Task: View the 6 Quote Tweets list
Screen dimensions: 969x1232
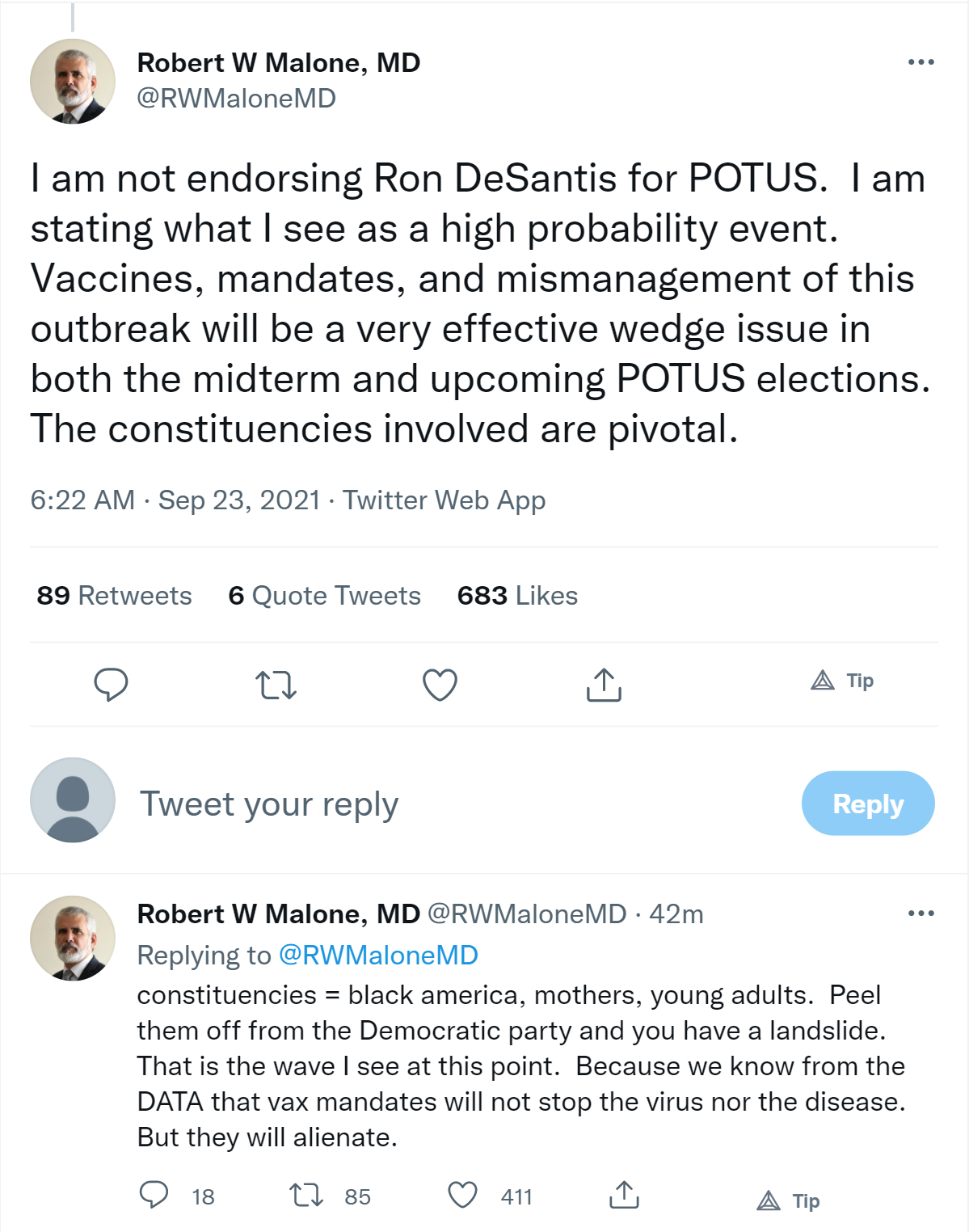Action: coord(324,596)
